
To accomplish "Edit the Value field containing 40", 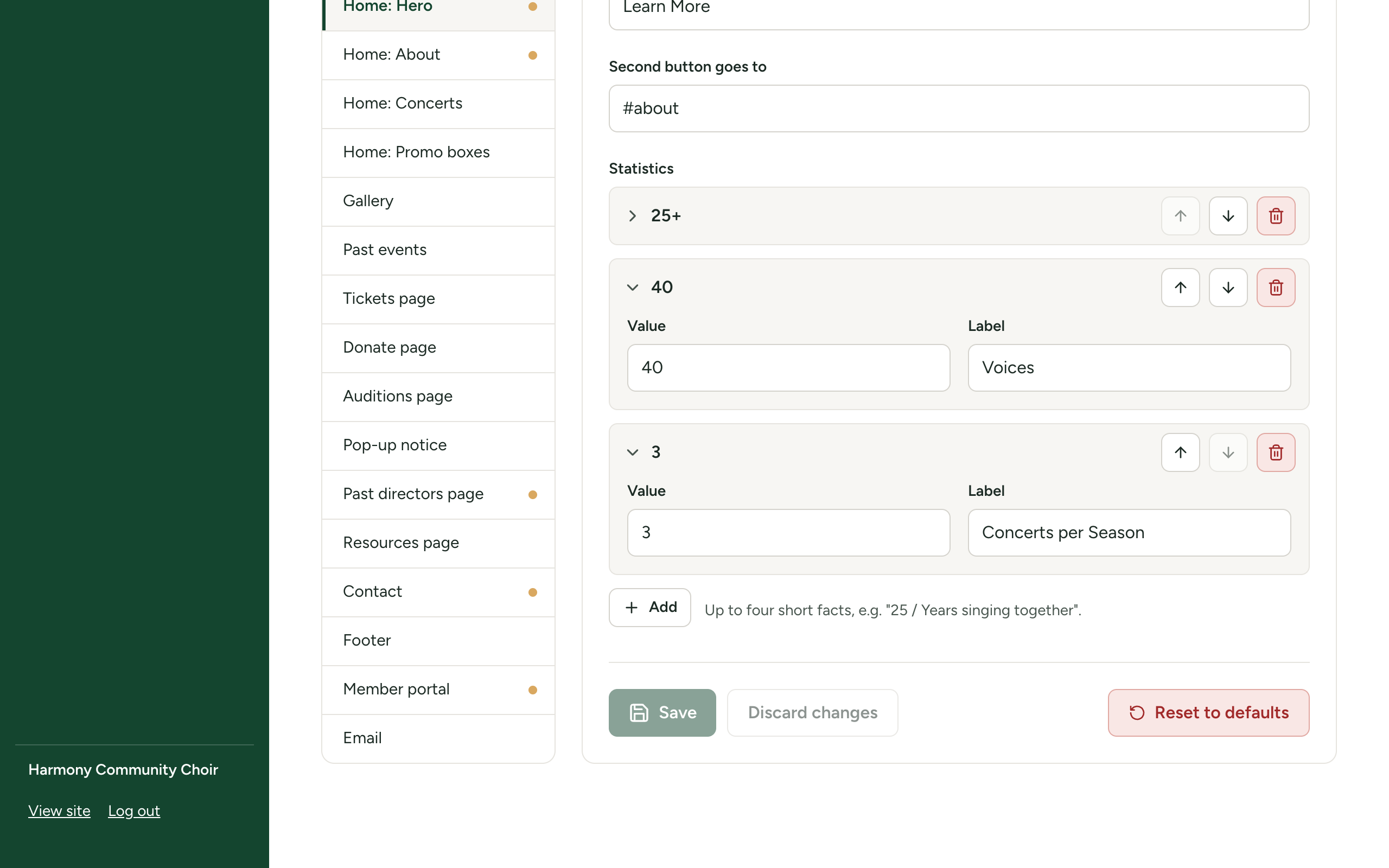I will point(788,367).
